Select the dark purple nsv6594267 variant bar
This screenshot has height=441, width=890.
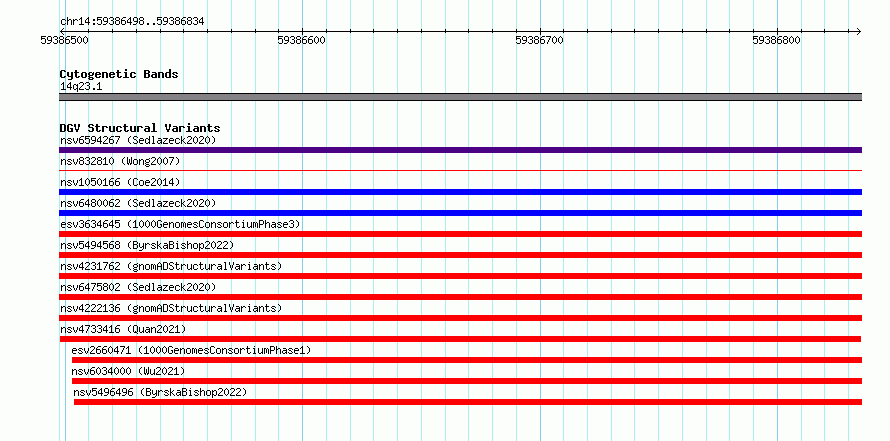460,150
